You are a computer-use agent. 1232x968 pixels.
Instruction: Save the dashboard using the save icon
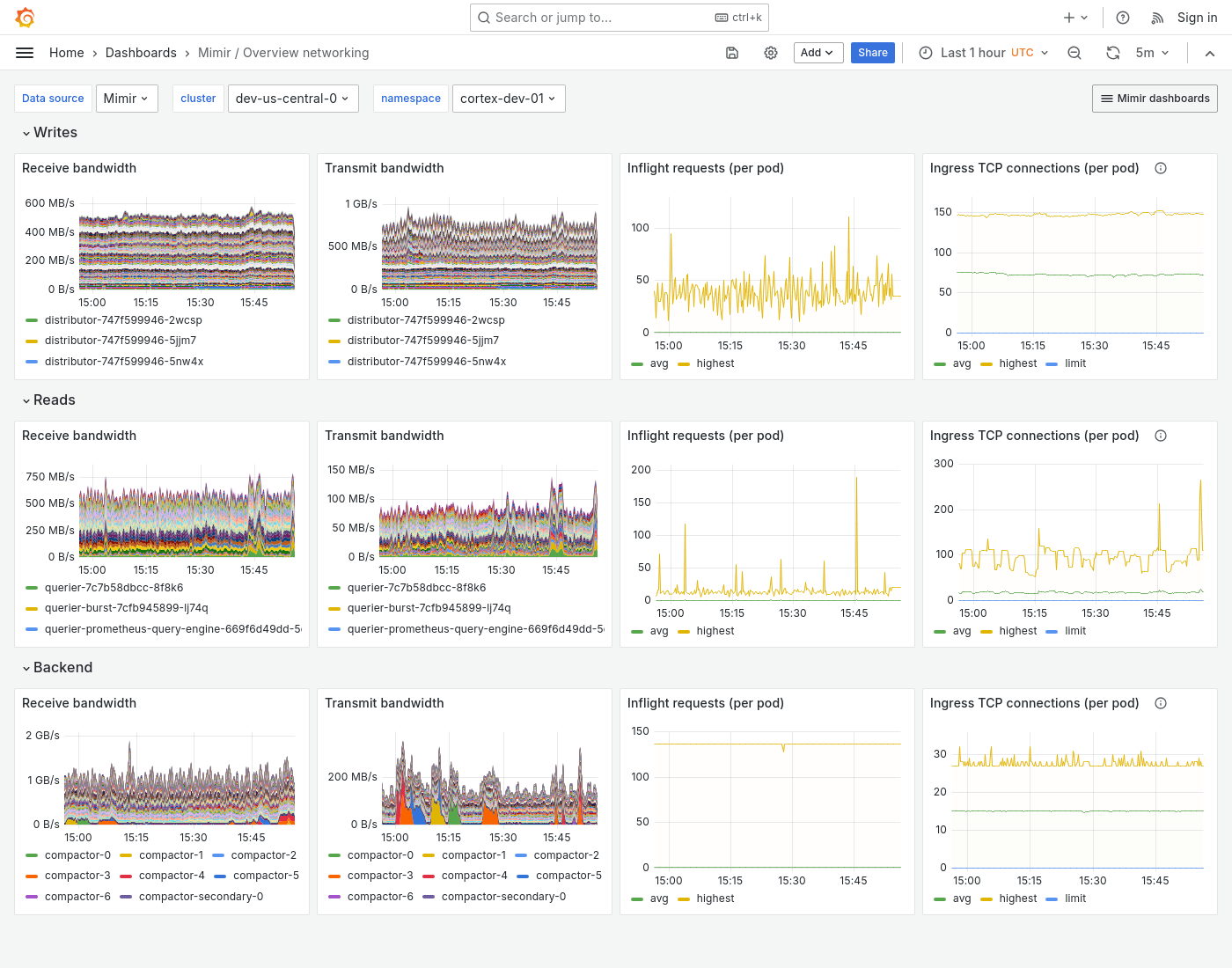tap(732, 53)
